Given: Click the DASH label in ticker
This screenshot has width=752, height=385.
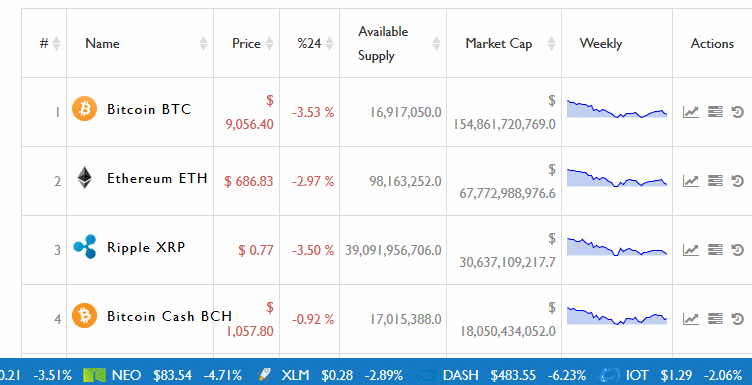Looking at the screenshot, I should point(460,375).
